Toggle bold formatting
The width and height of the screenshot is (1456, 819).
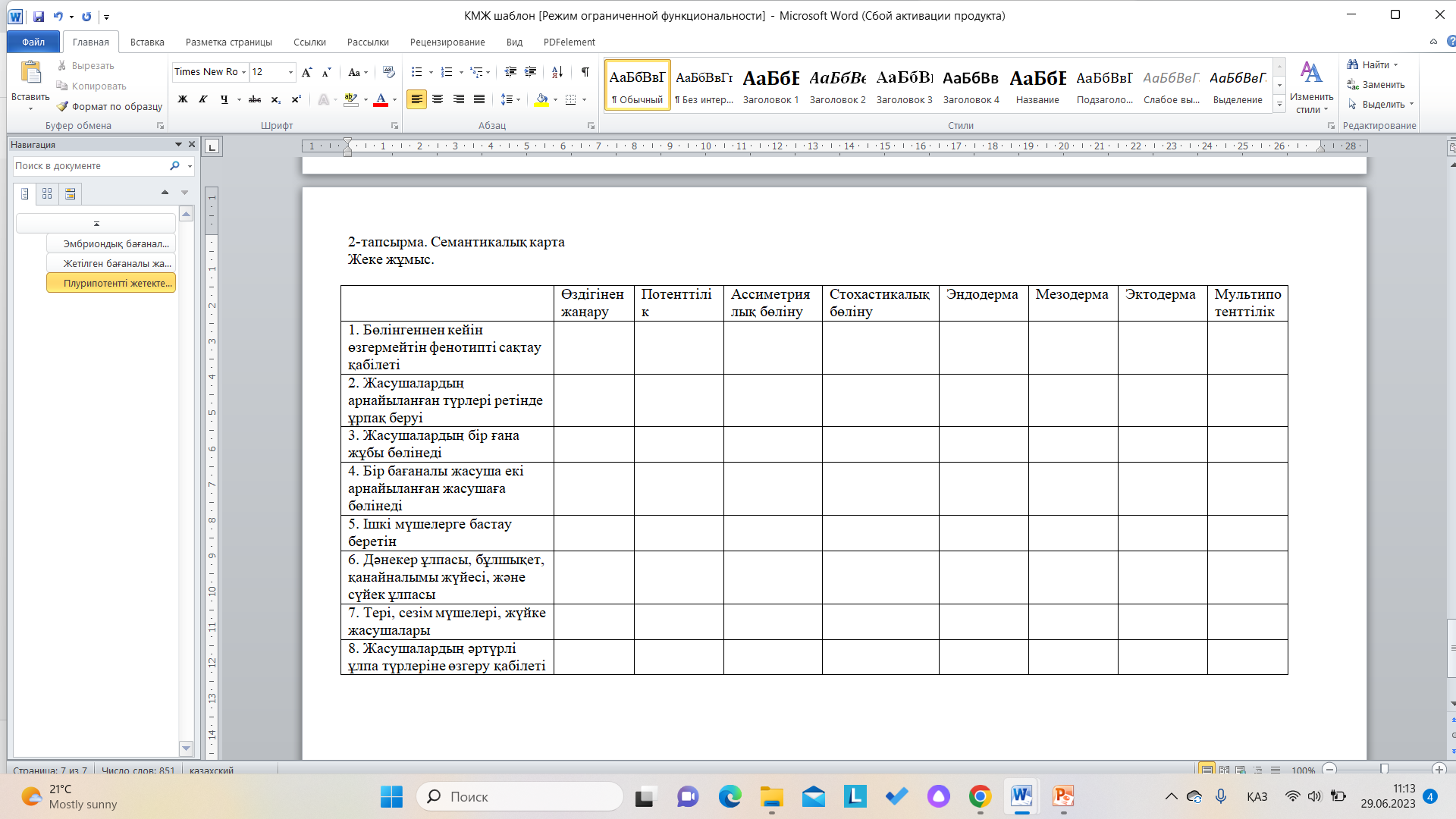pyautogui.click(x=183, y=99)
